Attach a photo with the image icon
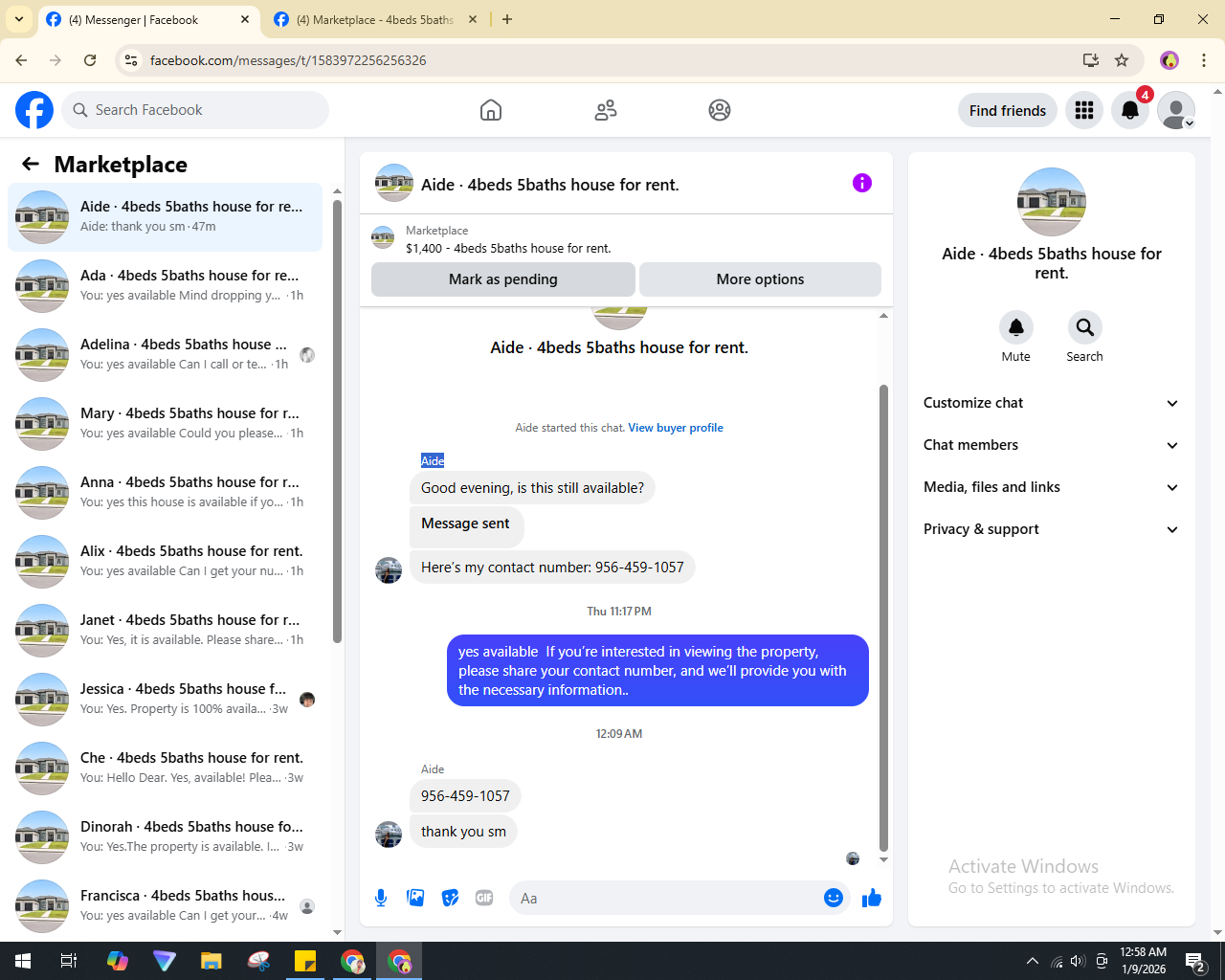This screenshot has height=980, width=1225. pos(415,898)
